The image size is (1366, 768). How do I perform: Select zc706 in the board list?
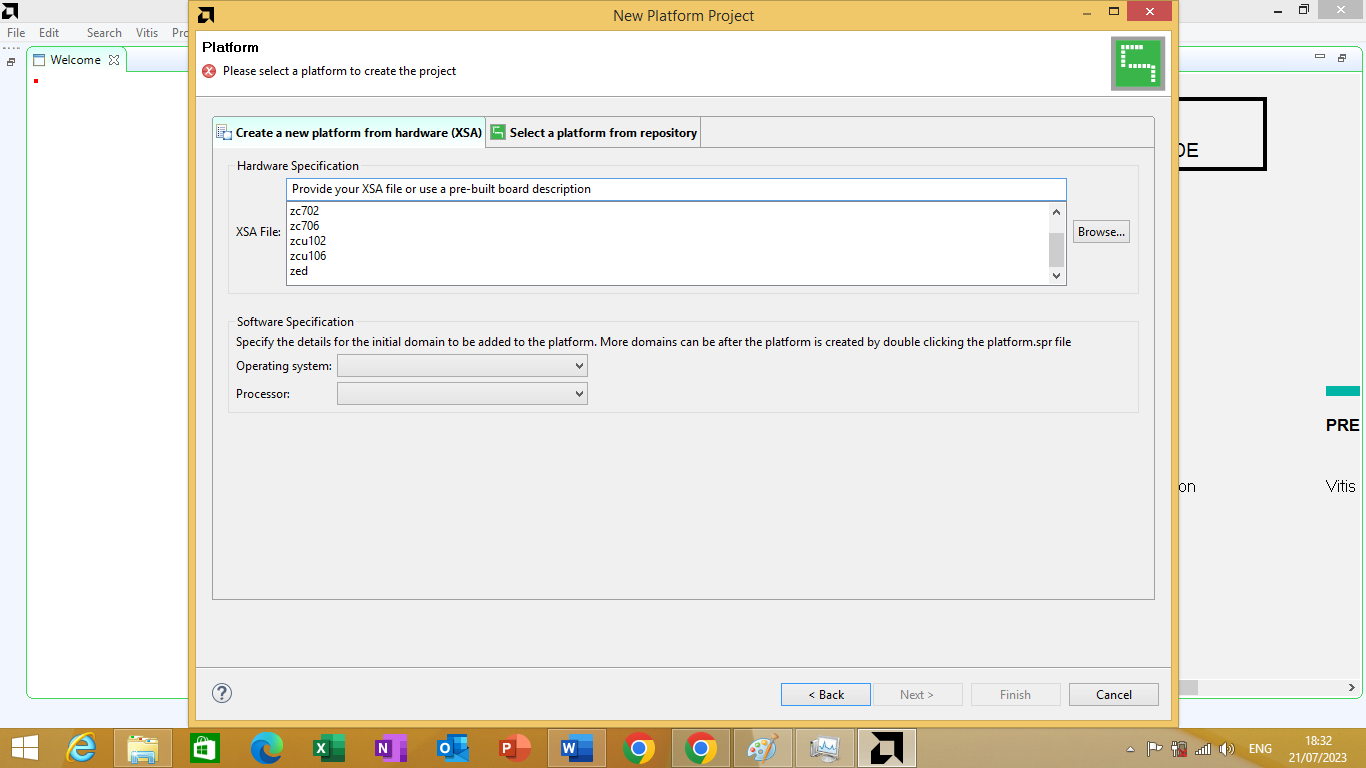(304, 226)
